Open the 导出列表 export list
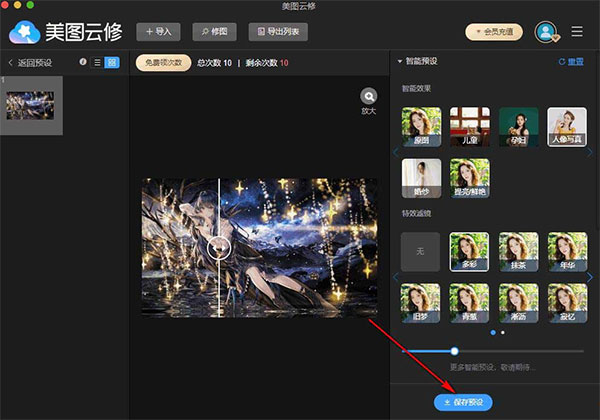This screenshot has width=600, height=420. 277,32
